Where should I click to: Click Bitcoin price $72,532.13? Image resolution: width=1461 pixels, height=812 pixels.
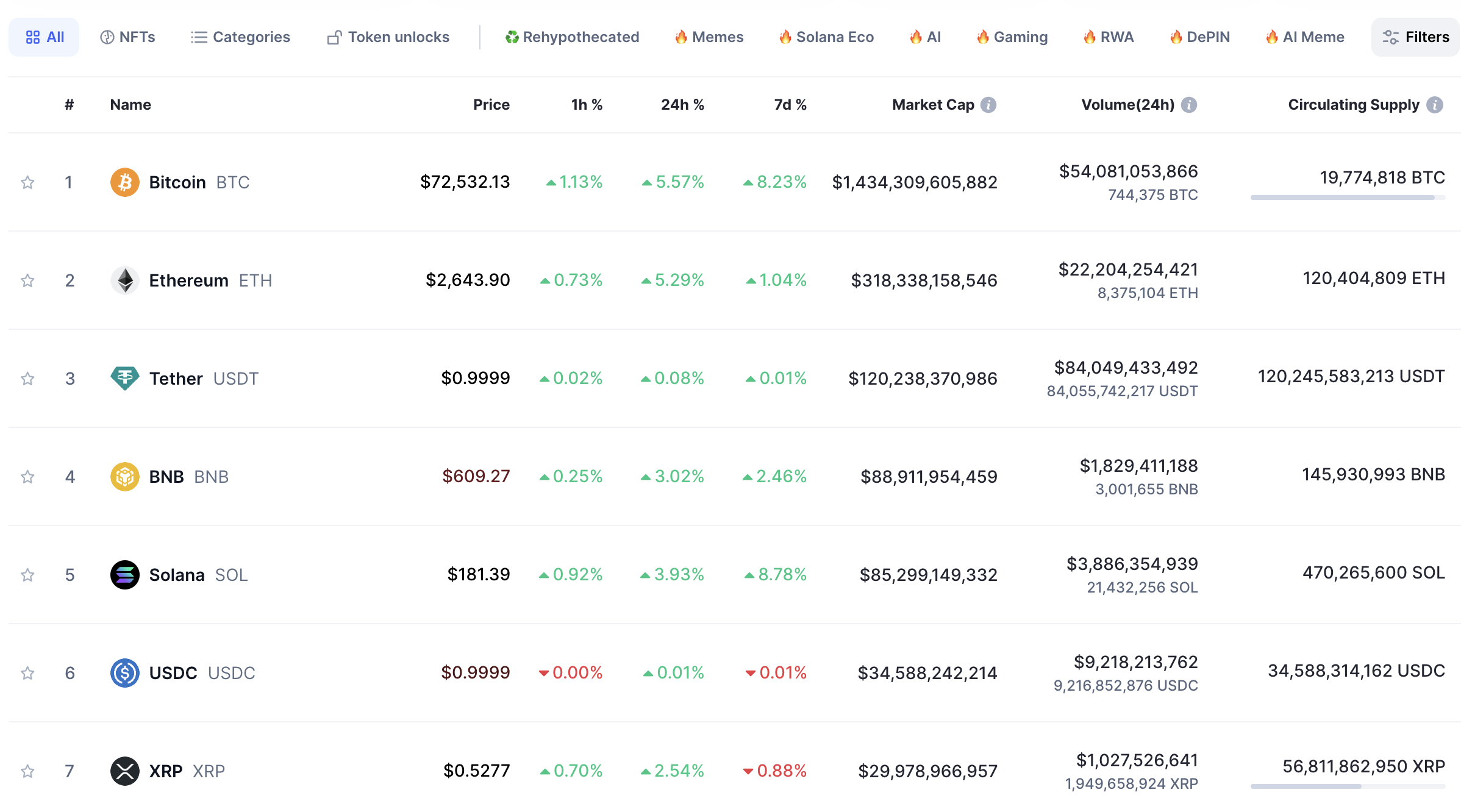tap(465, 182)
